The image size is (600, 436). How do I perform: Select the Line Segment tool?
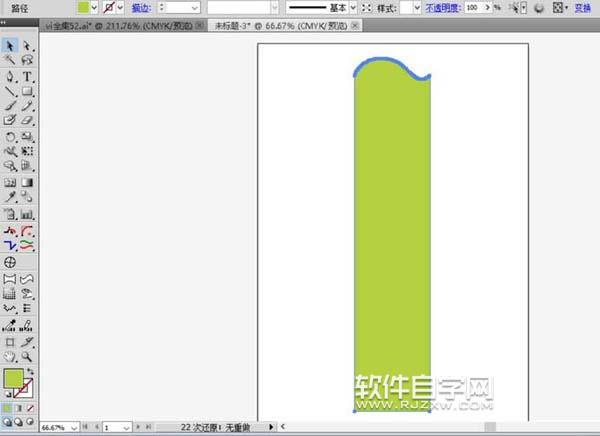10,91
